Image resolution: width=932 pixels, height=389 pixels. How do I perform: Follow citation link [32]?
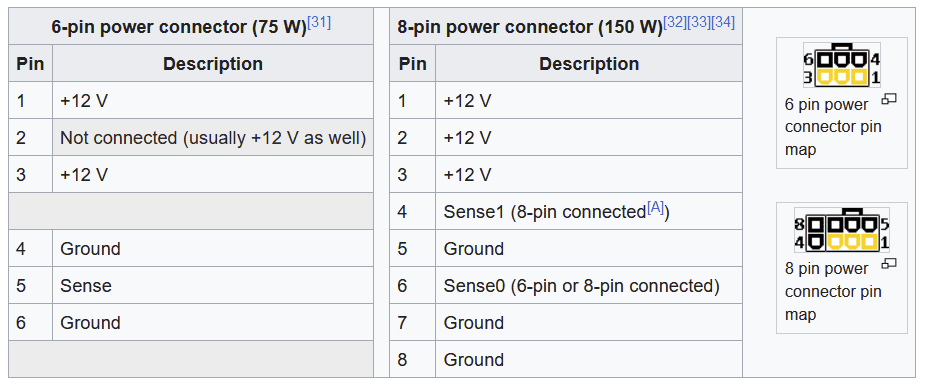(675, 23)
